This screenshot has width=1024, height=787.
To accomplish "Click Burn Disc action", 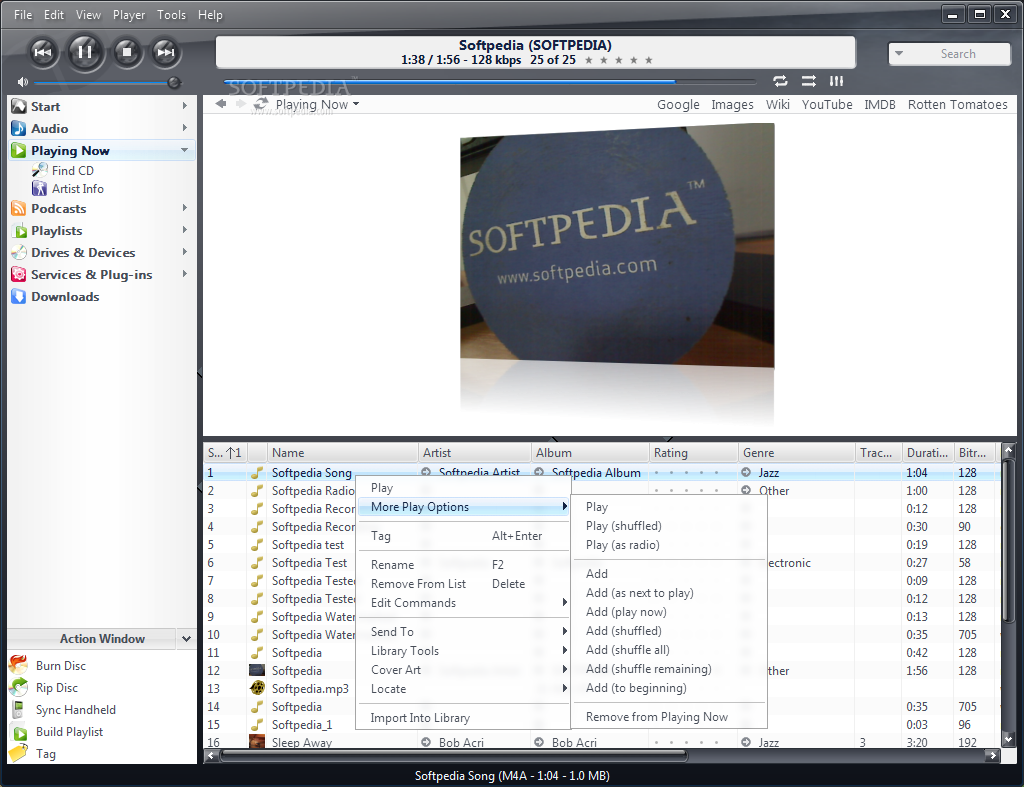I will [61, 666].
